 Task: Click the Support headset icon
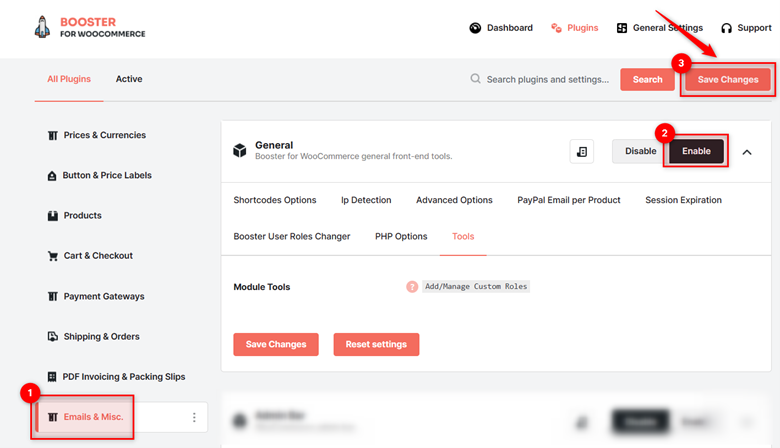pyautogui.click(x=726, y=28)
